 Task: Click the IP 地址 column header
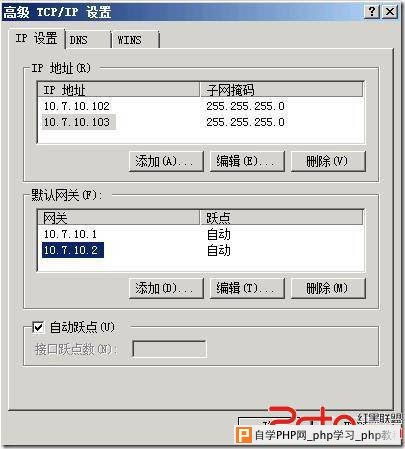tap(119, 90)
